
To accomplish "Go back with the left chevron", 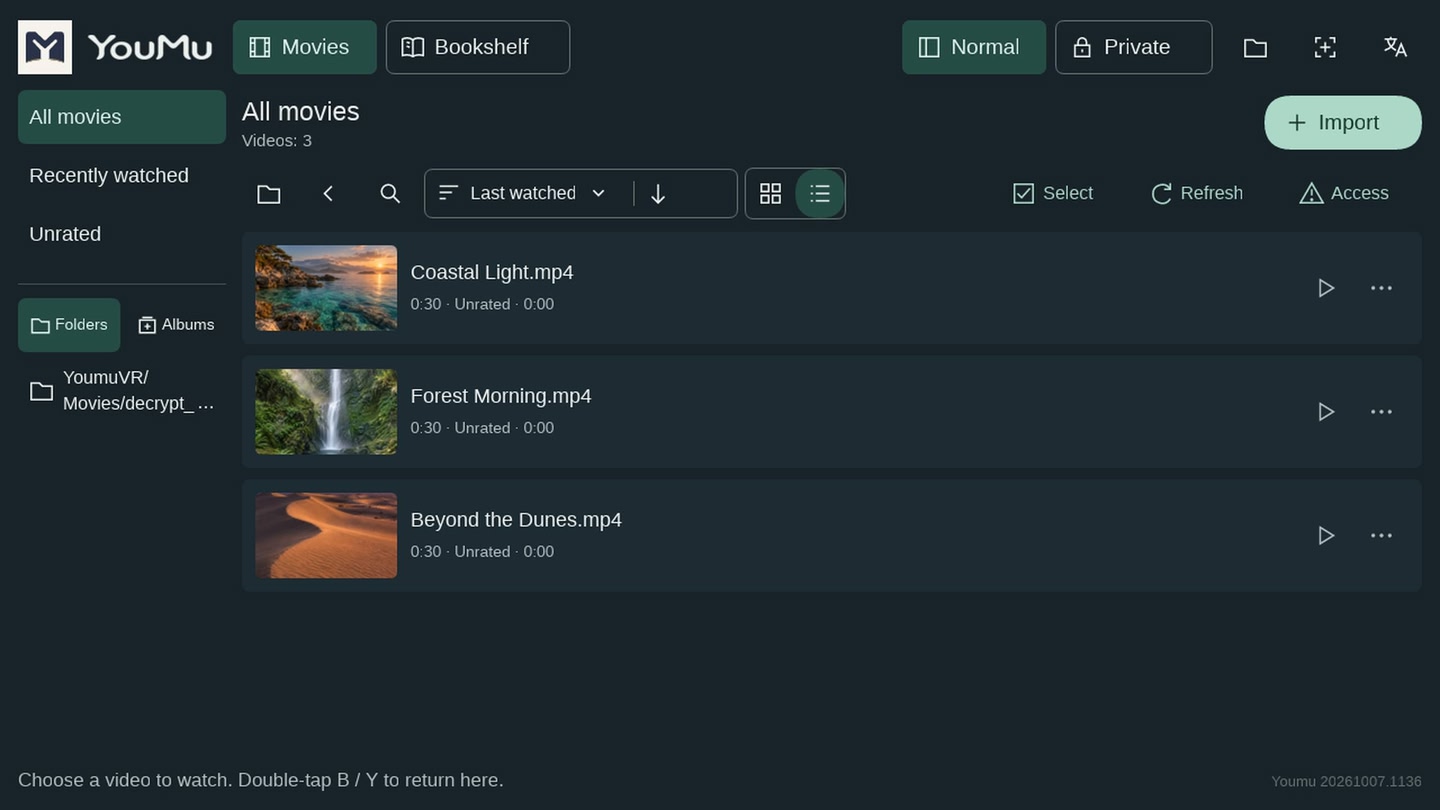I will [328, 193].
